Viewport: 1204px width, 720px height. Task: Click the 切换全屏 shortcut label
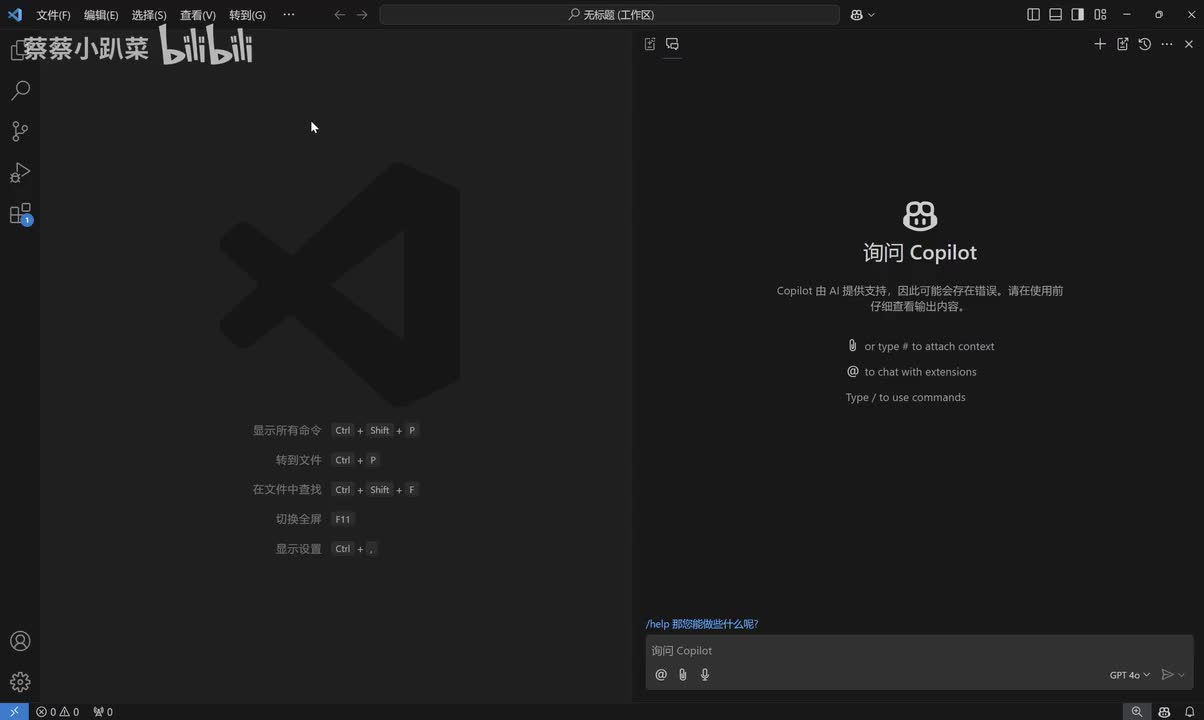(299, 519)
